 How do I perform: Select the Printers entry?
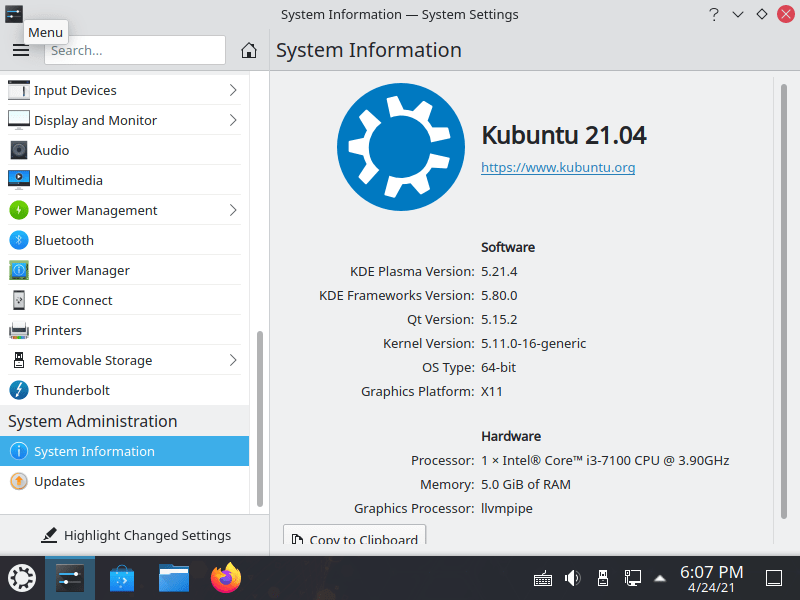(124, 330)
